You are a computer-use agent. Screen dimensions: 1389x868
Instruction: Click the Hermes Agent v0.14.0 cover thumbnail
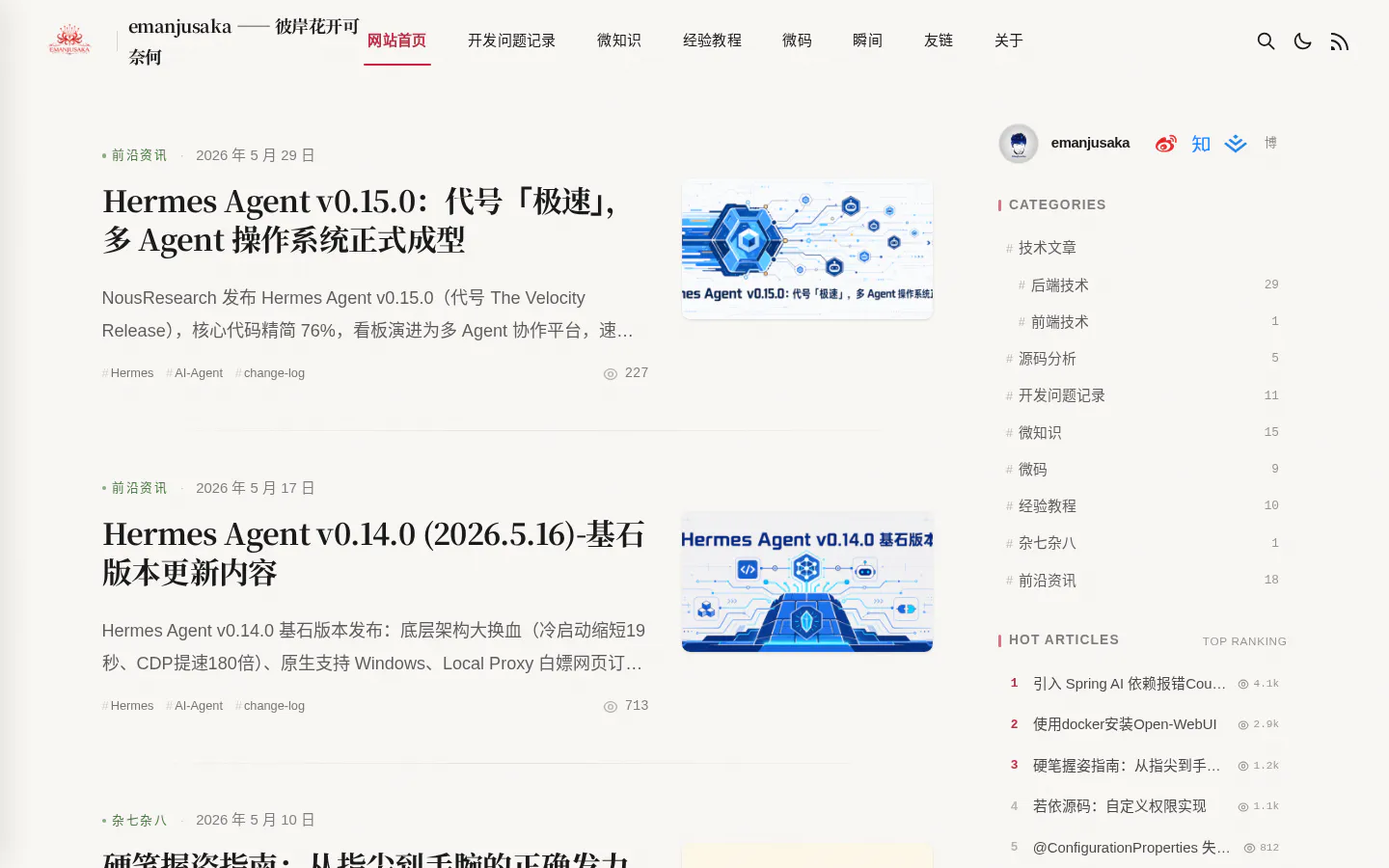807,582
